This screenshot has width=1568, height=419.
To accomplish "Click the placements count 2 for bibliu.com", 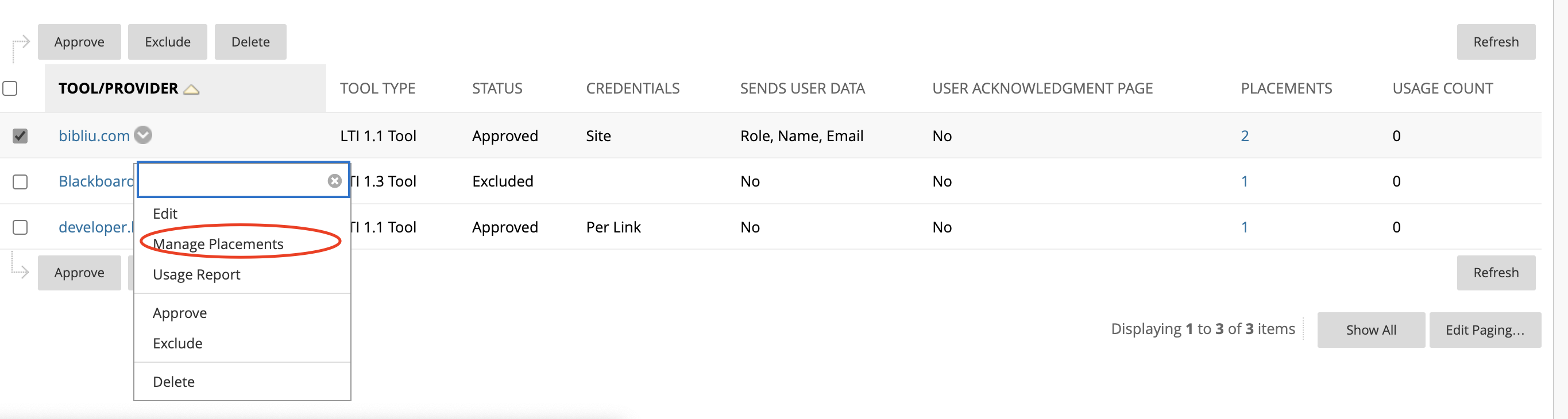I will (x=1244, y=135).
